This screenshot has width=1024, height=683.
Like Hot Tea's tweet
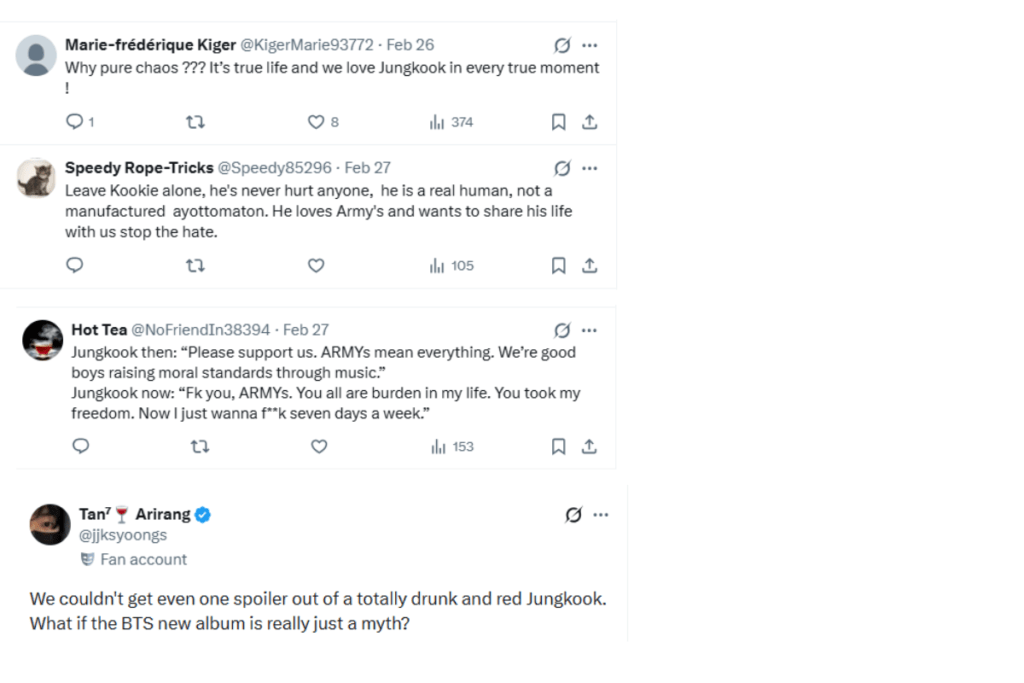[x=318, y=446]
